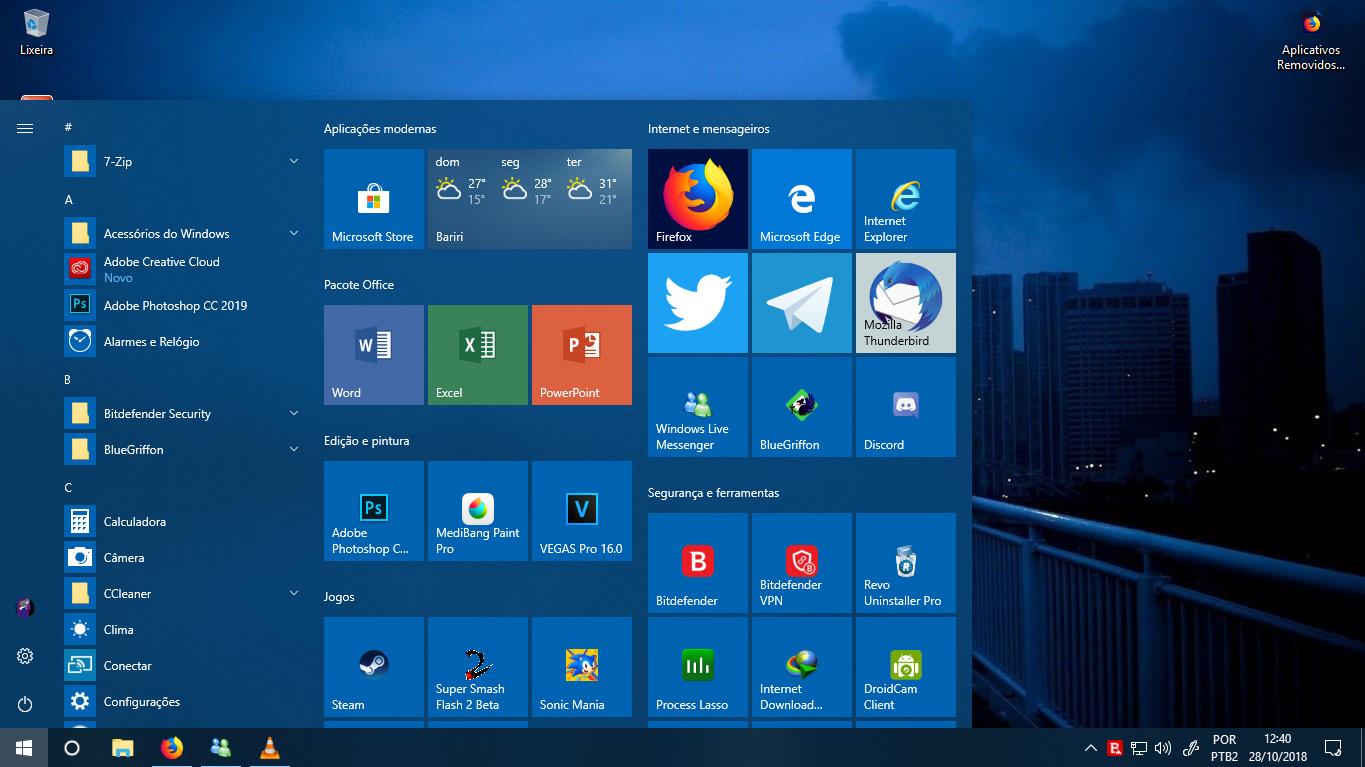Launch the PowerPoint tile

[582, 355]
